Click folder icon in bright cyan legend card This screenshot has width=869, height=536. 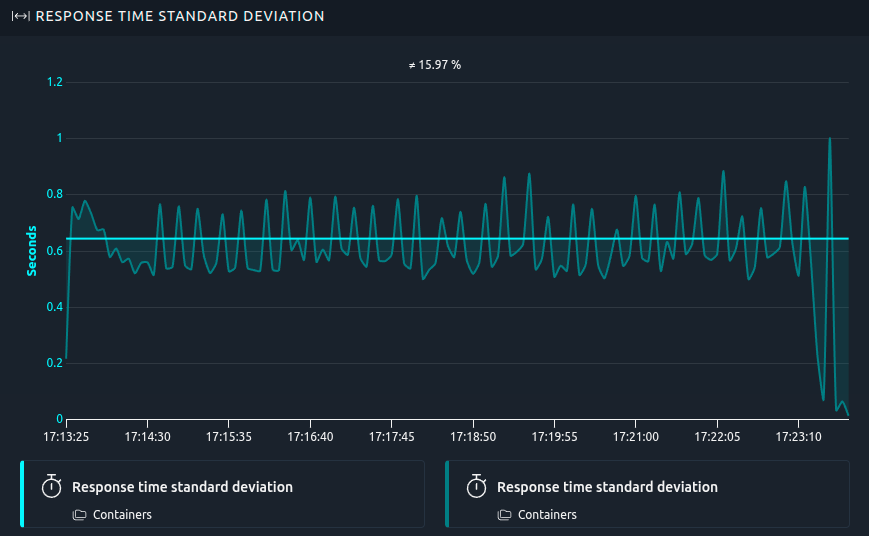80,515
